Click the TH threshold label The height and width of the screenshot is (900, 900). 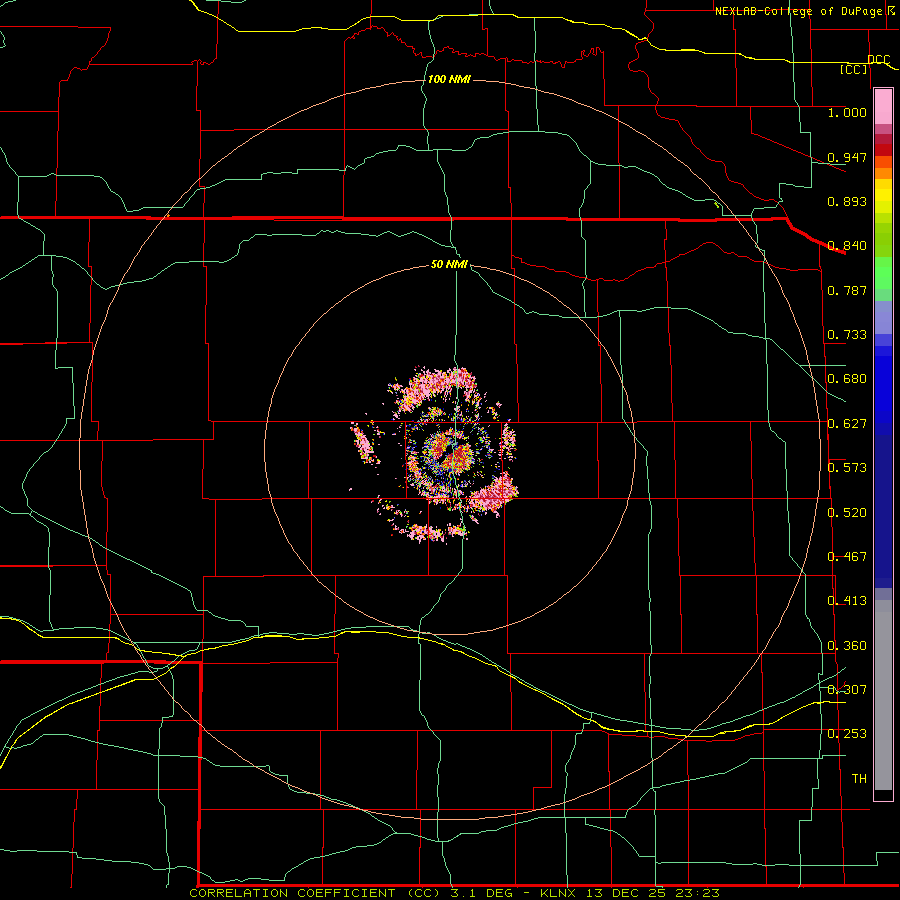859,779
